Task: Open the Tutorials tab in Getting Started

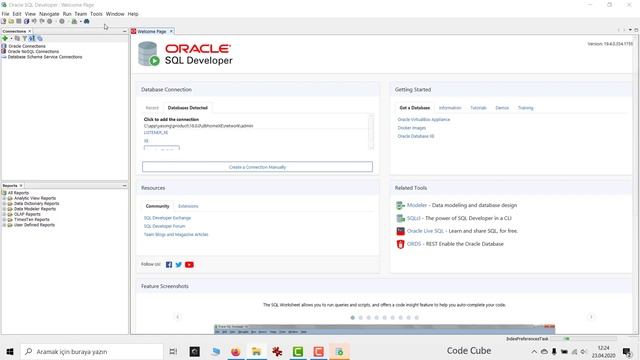Action: (478, 108)
